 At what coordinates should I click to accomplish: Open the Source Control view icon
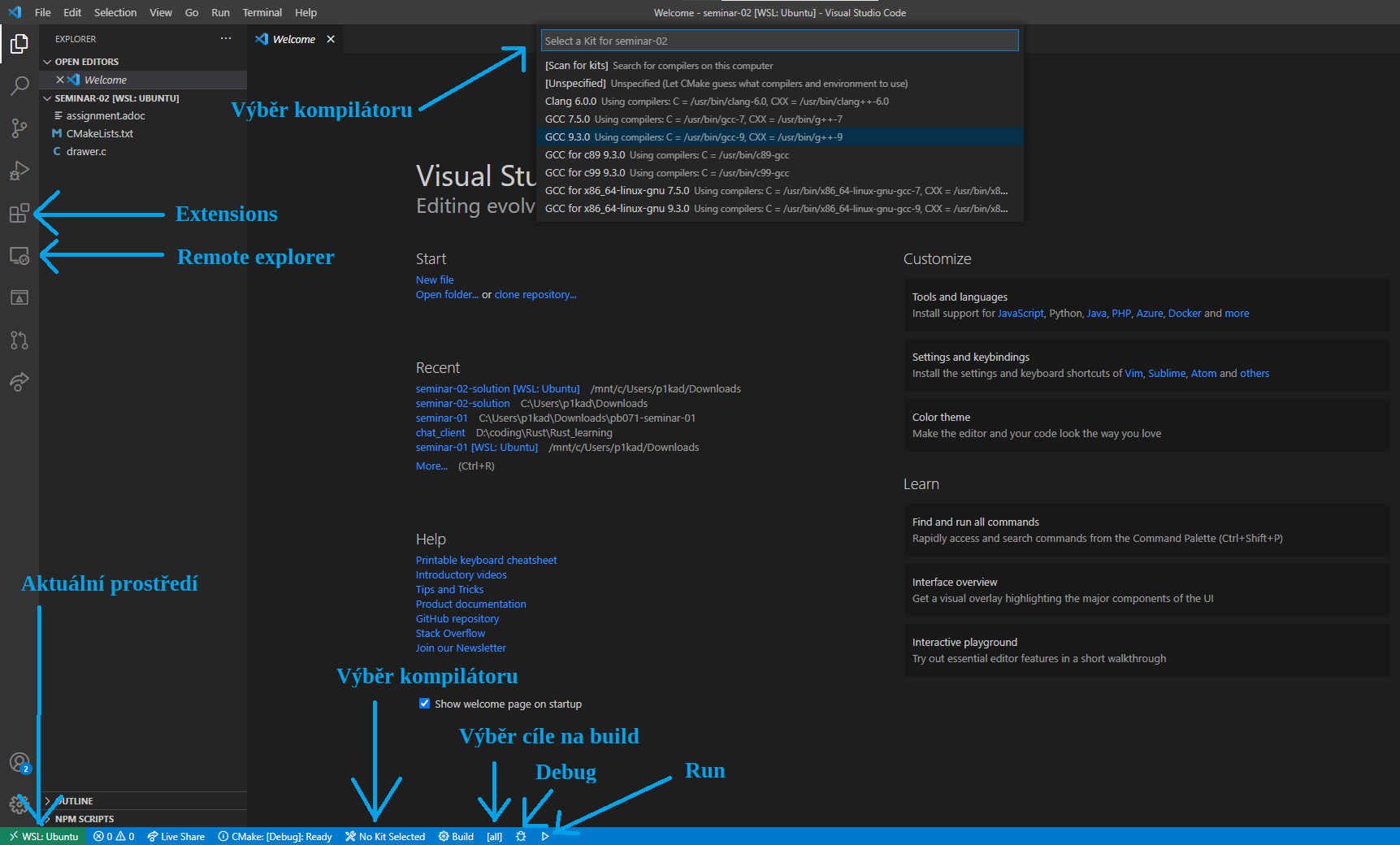pyautogui.click(x=20, y=128)
